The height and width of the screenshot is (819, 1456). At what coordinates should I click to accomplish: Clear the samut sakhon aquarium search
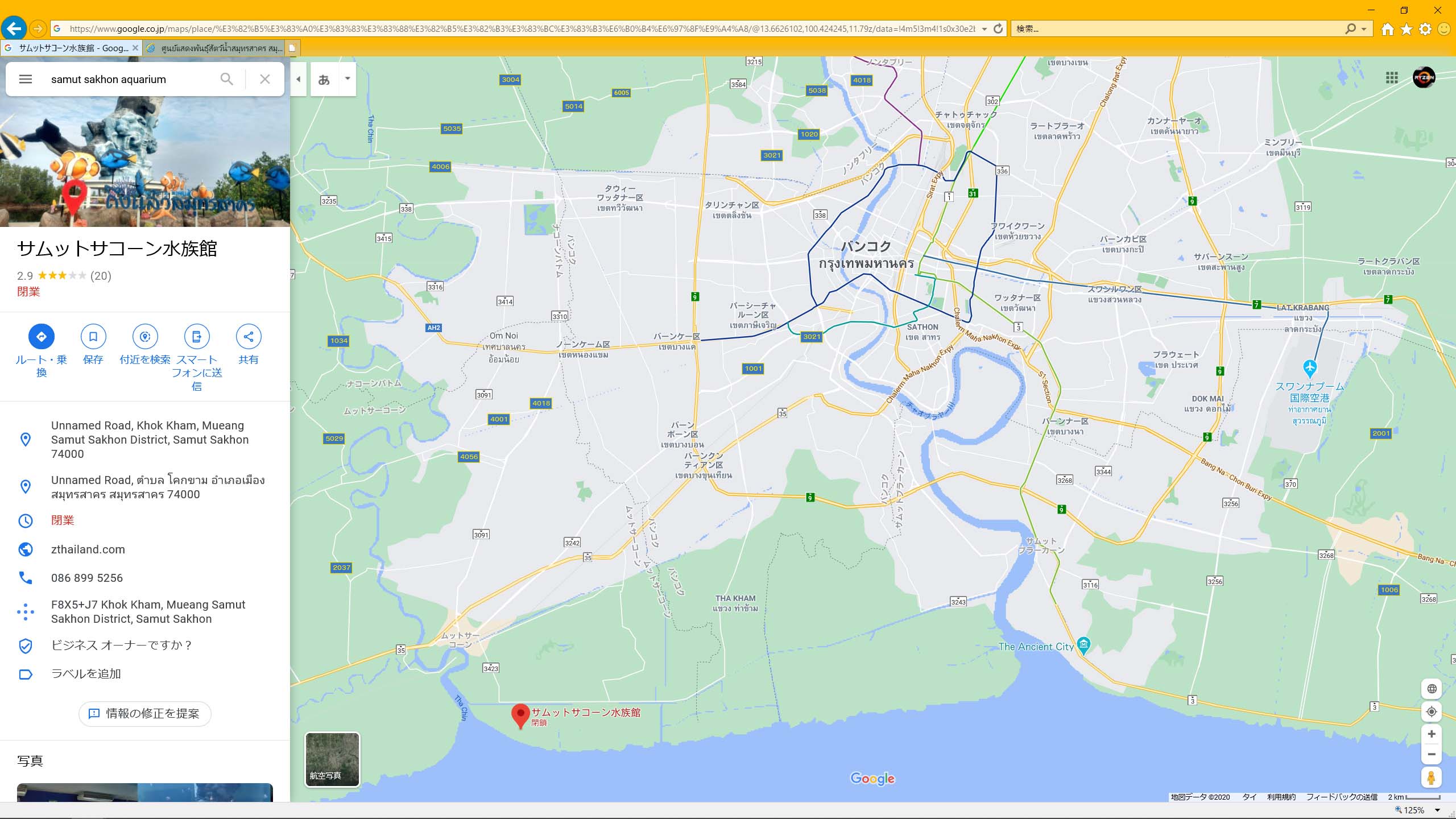pos(265,79)
